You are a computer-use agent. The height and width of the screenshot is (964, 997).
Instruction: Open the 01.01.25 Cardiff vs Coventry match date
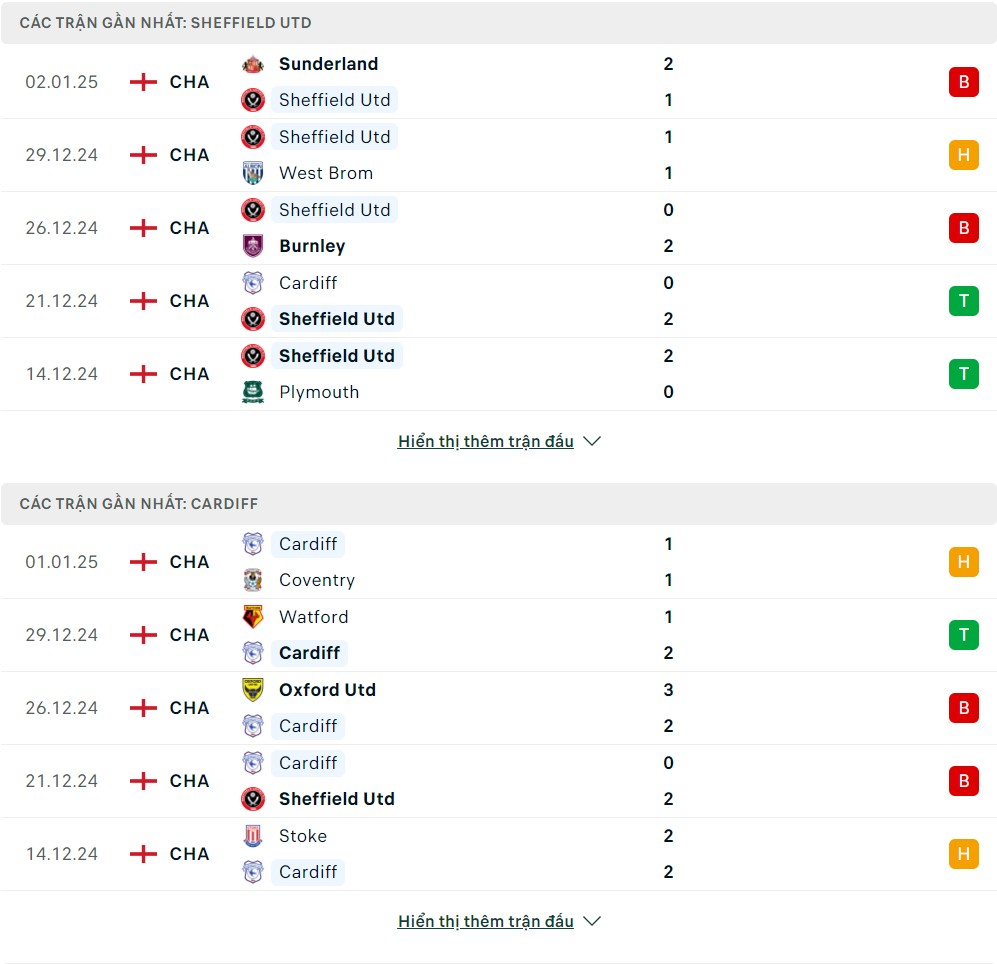(x=62, y=562)
